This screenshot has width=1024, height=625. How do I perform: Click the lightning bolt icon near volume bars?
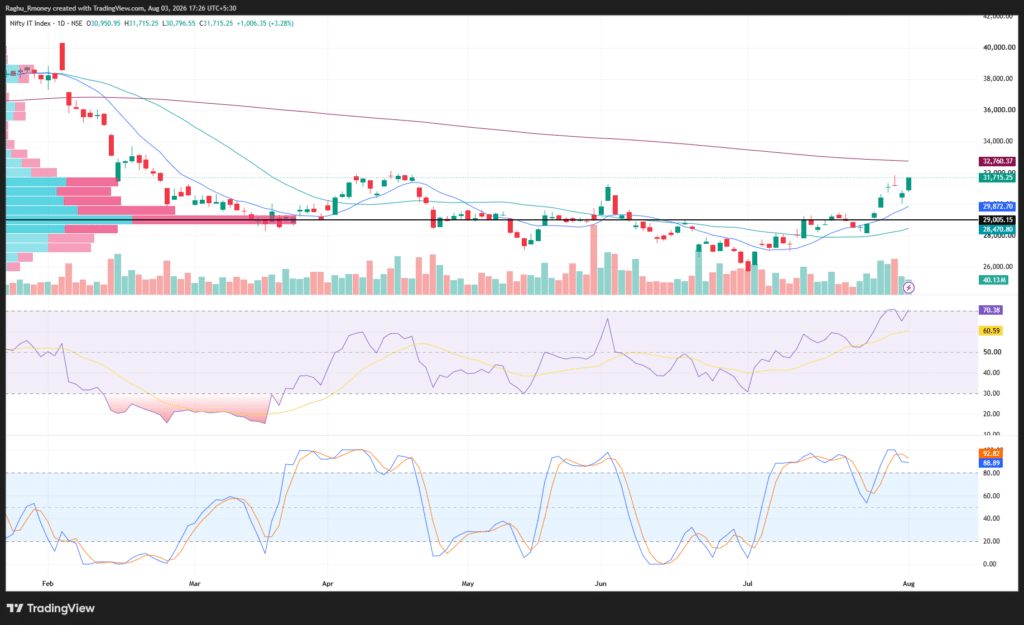point(908,287)
